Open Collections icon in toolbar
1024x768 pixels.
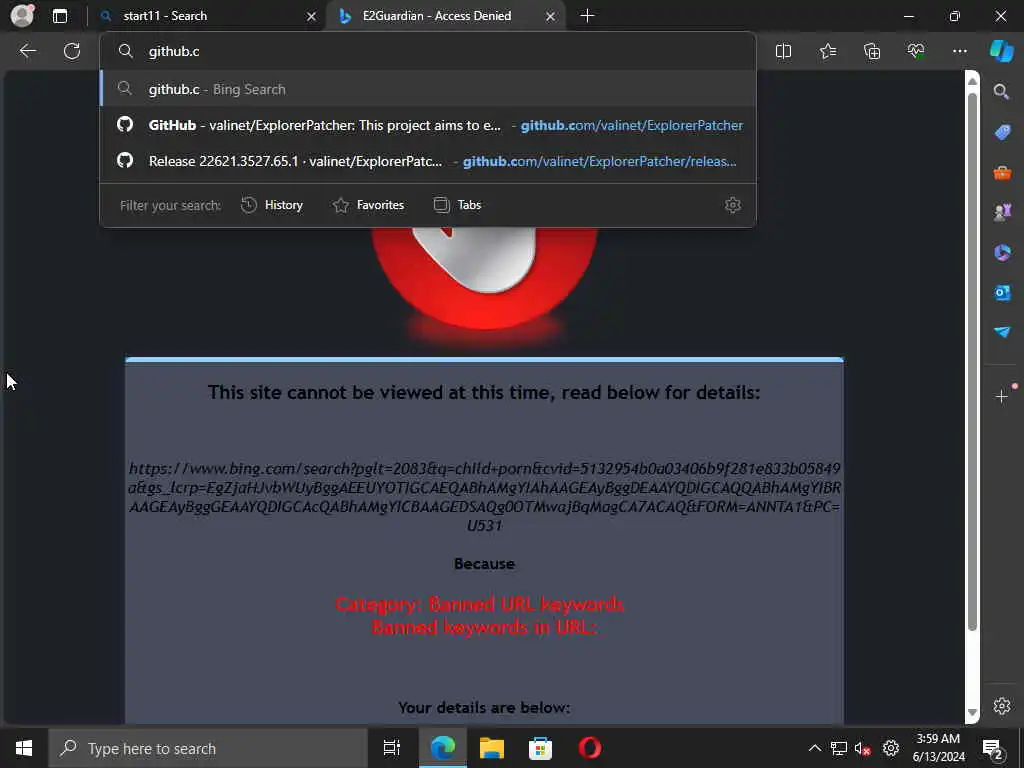(872, 51)
